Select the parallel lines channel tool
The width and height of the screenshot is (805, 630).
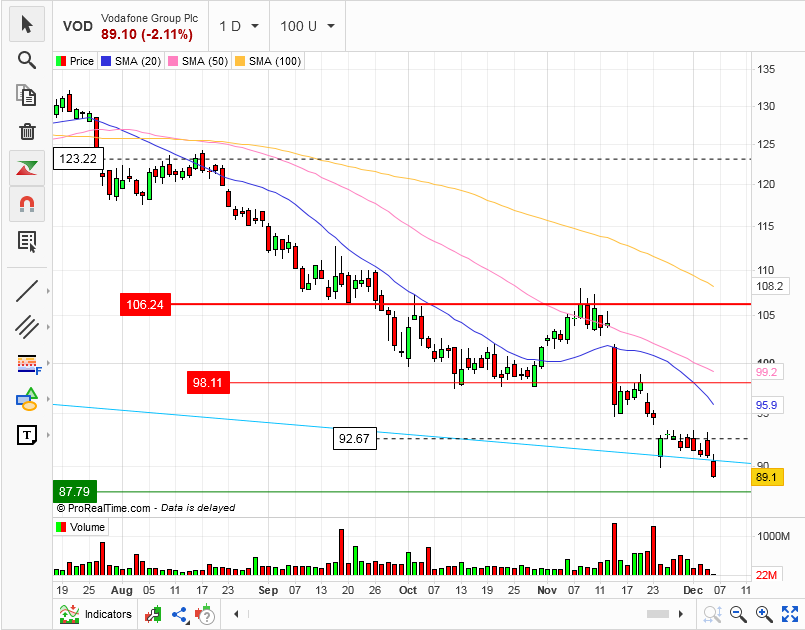coord(27,327)
